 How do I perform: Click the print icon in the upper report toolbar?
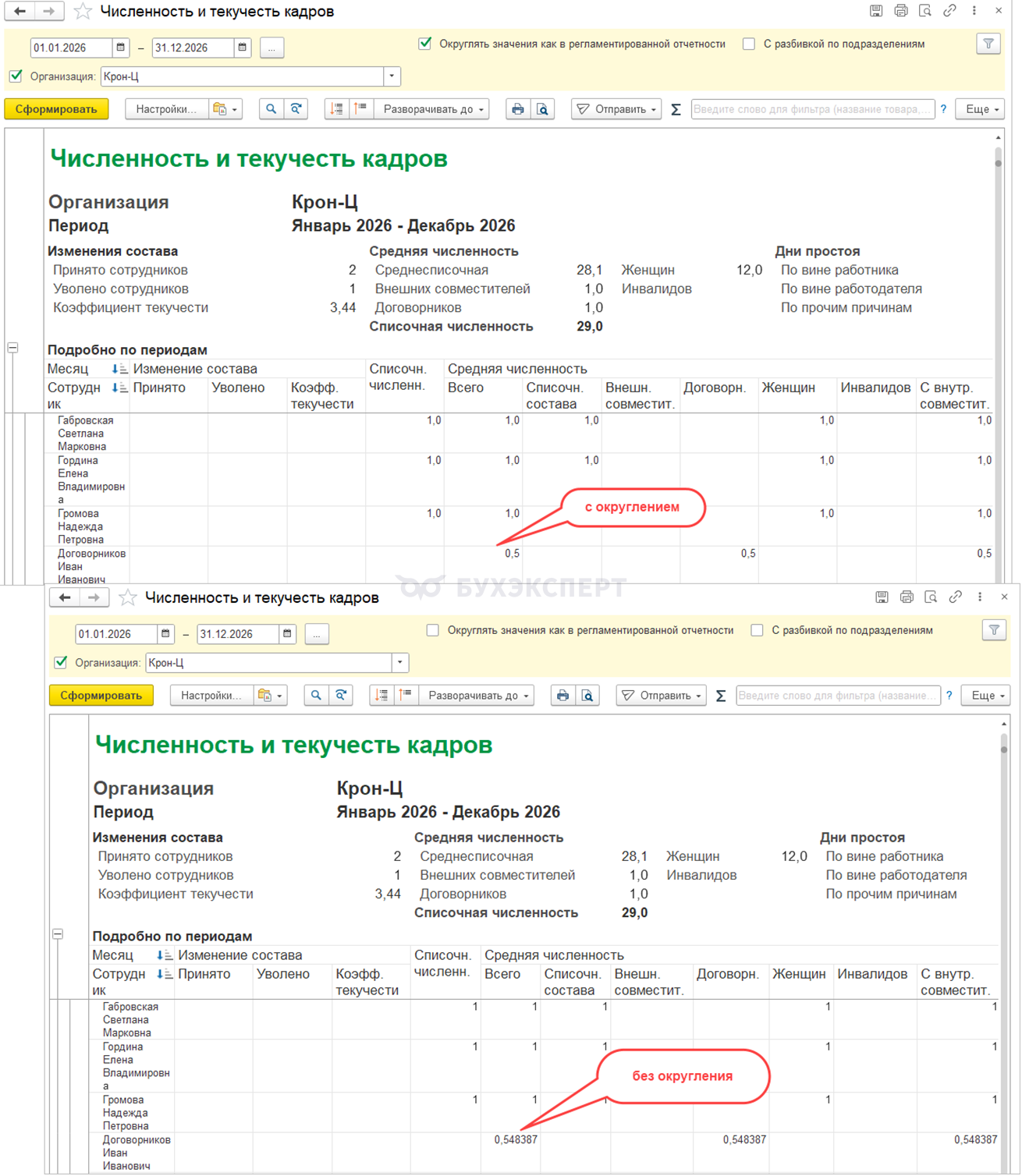(x=517, y=109)
